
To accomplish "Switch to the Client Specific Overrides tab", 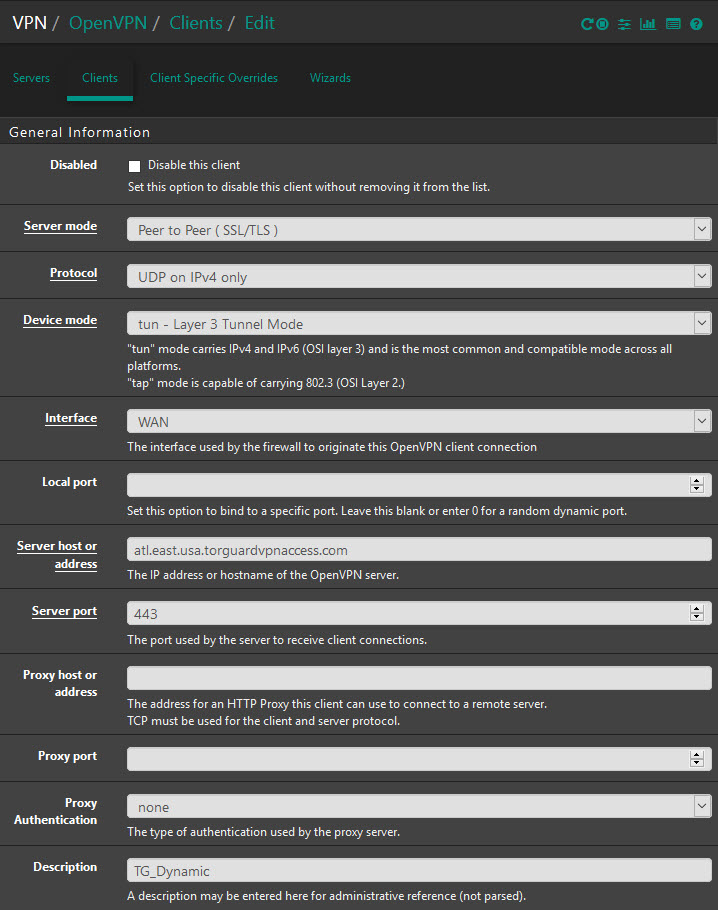I will pos(214,78).
